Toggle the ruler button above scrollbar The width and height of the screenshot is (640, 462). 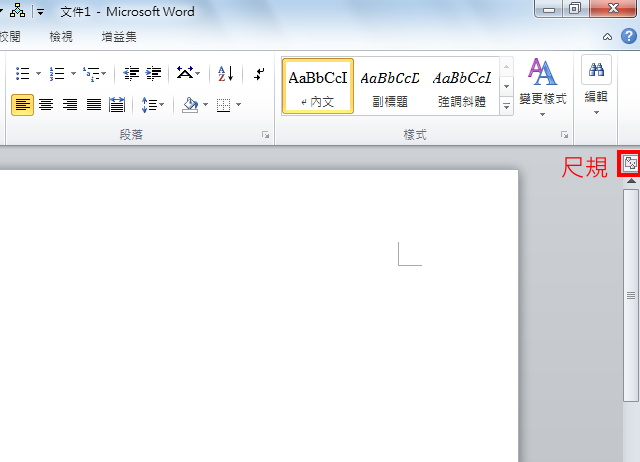(x=630, y=164)
